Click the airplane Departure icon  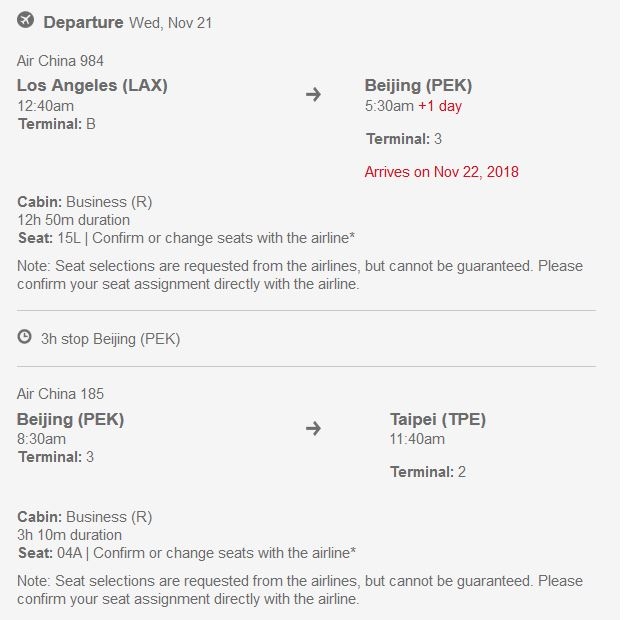coord(25,20)
